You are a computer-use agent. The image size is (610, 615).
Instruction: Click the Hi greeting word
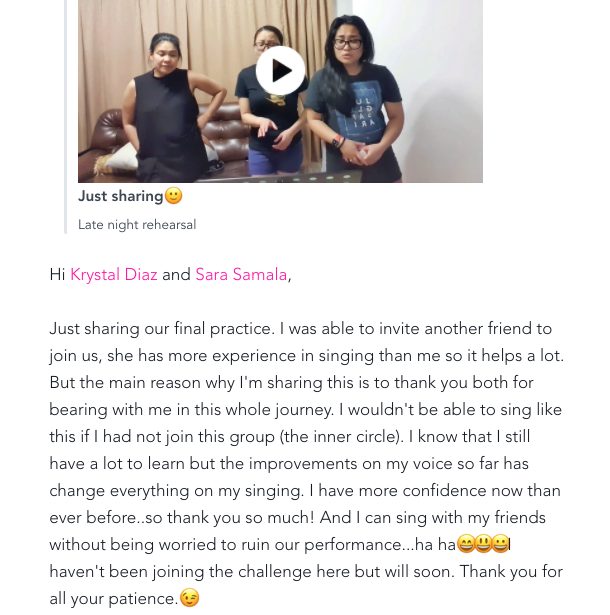[x=57, y=275]
